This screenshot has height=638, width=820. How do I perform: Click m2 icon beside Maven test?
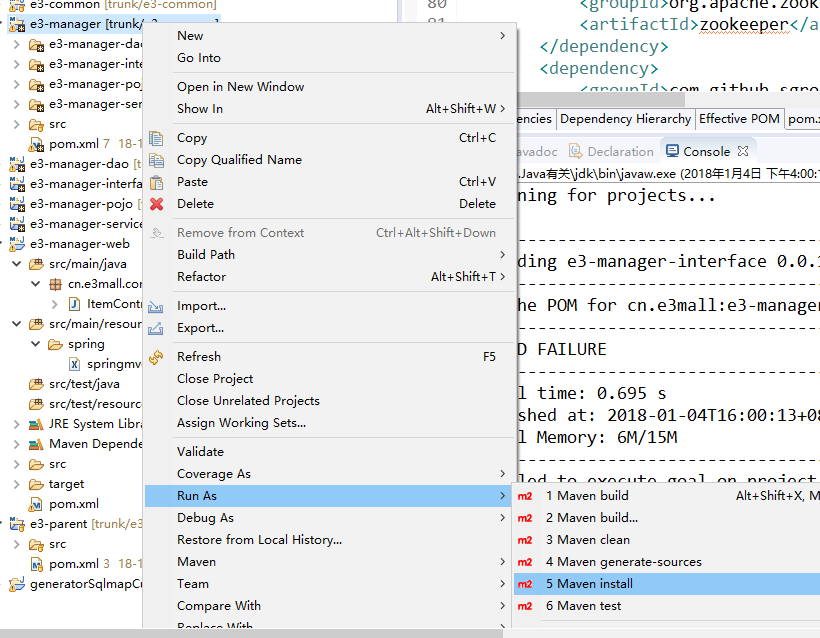tap(525, 606)
